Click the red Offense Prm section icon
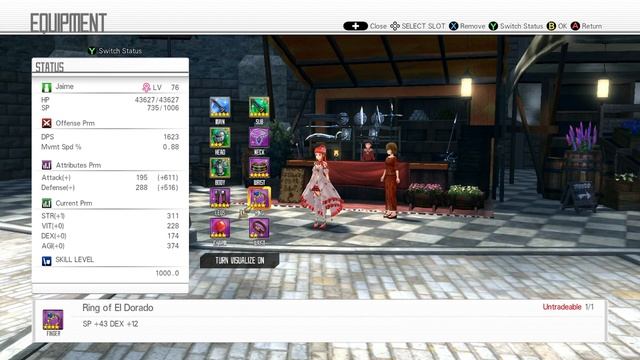This screenshot has width=640, height=360. point(47,123)
